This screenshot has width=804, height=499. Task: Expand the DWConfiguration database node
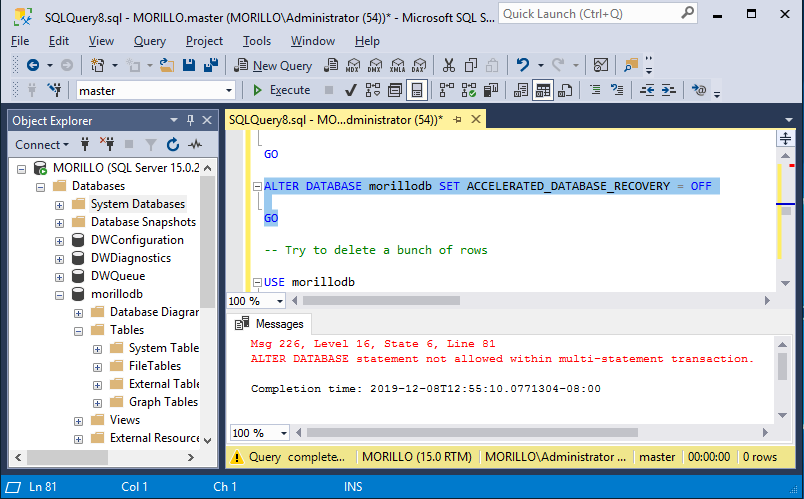point(59,241)
